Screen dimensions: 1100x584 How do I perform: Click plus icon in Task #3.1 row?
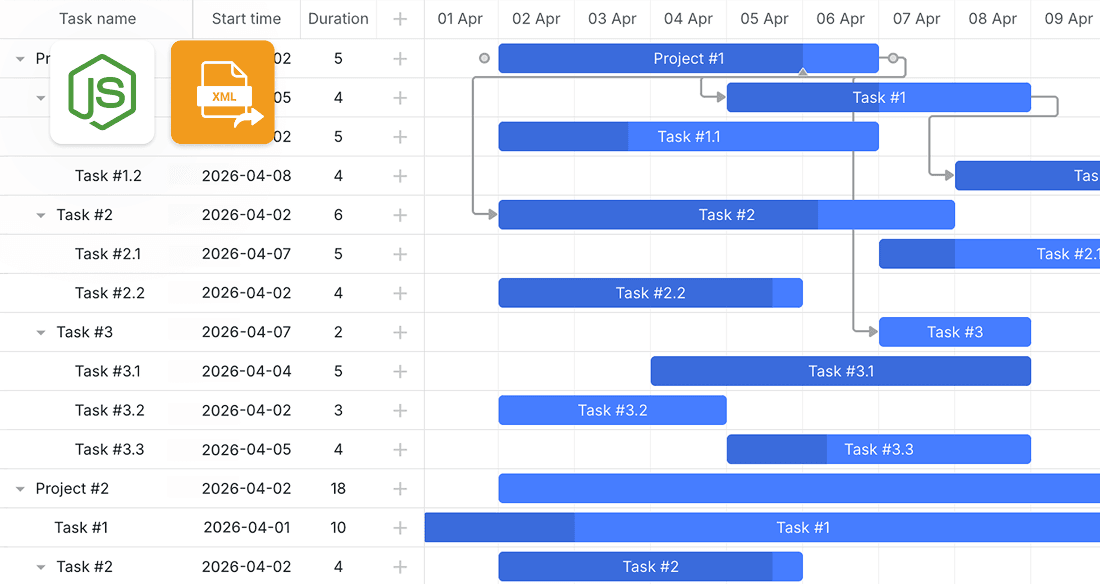[x=400, y=371]
